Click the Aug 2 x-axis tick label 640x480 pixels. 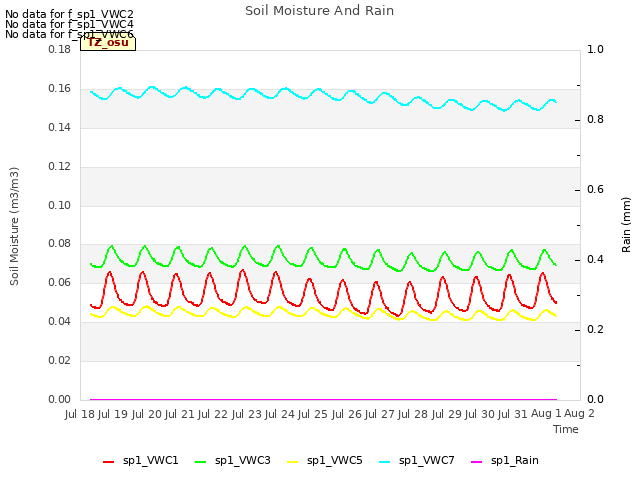[579, 413]
